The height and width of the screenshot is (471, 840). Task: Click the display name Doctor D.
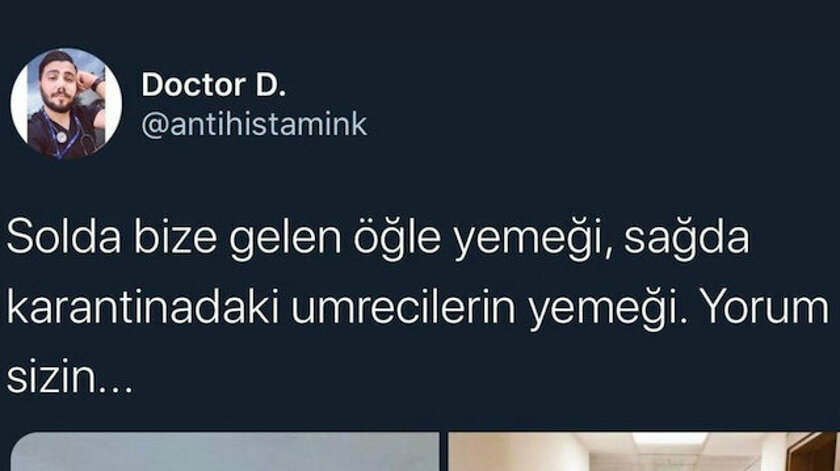(x=214, y=85)
